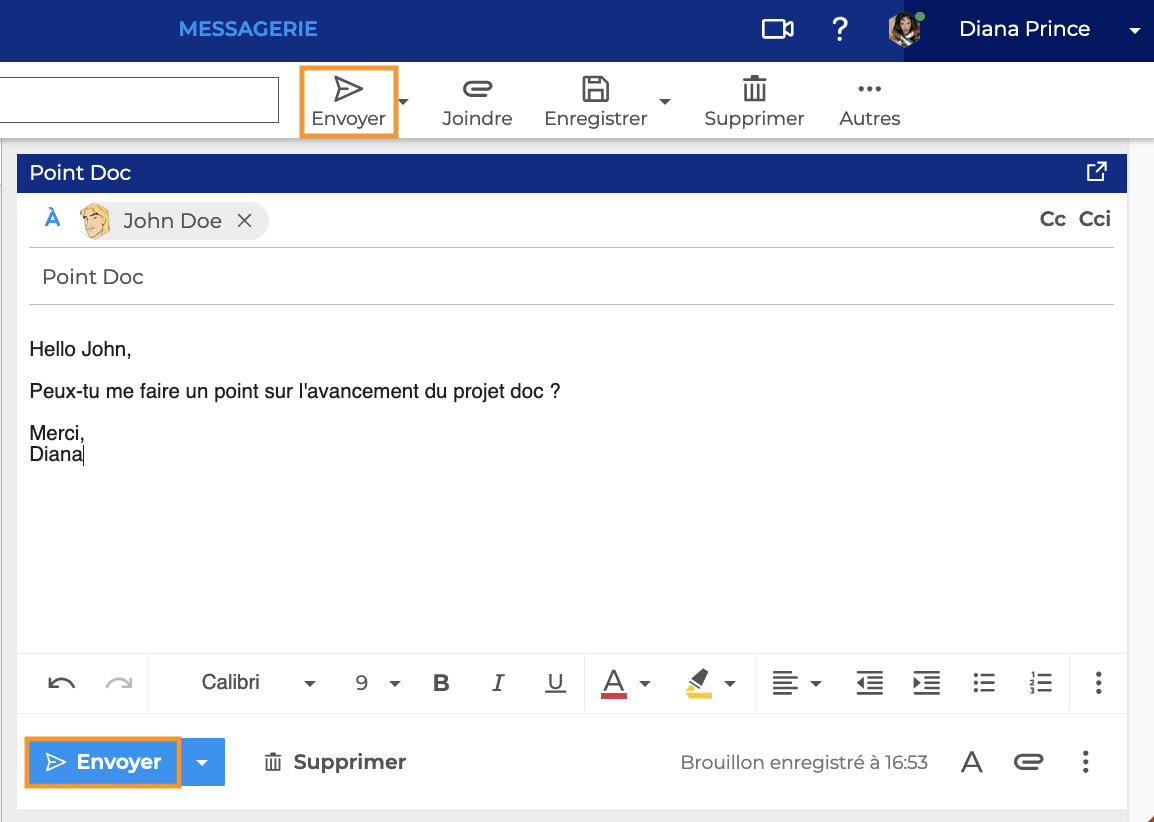Image resolution: width=1154 pixels, height=822 pixels.
Task: Toggle underline formatting
Action: tap(556, 683)
